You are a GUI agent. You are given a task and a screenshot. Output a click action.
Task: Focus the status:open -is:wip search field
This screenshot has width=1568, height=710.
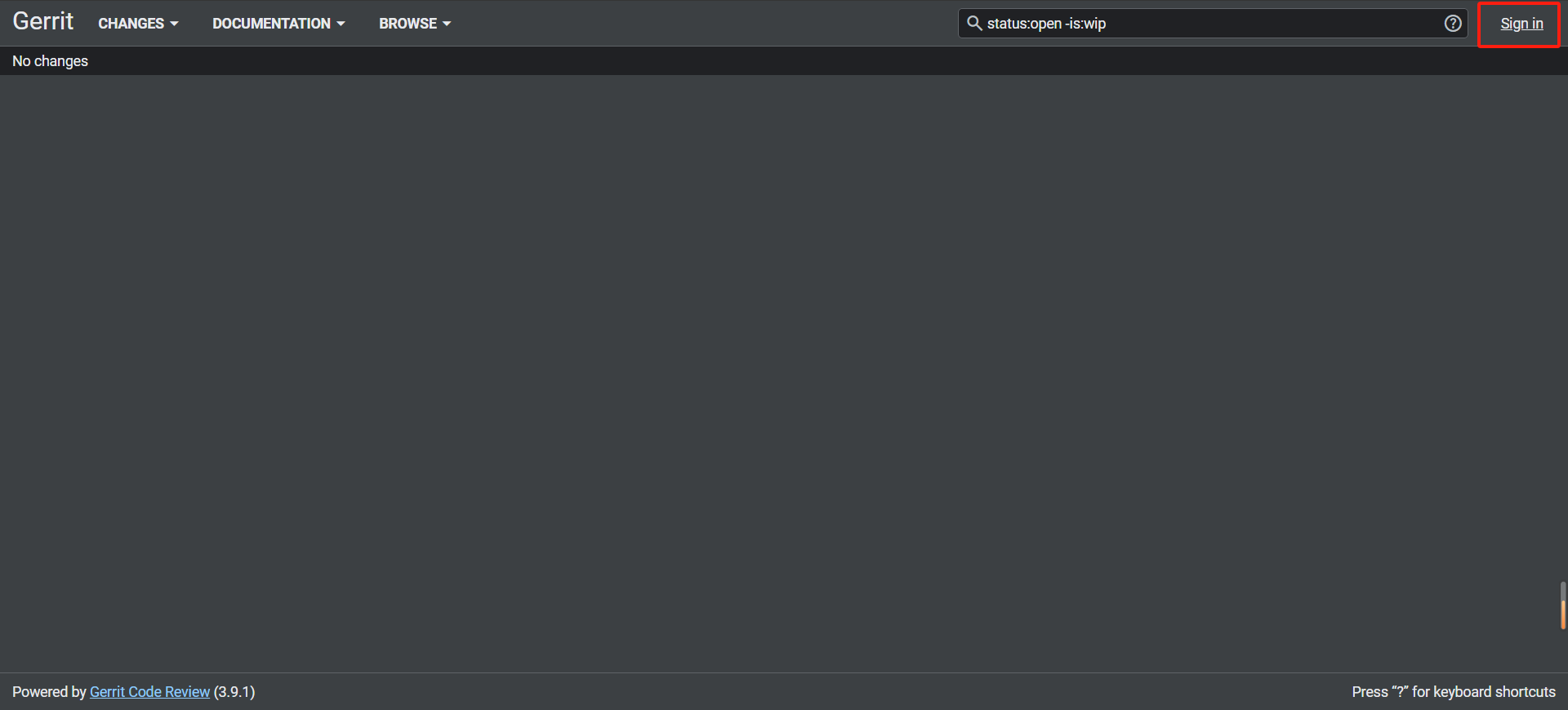pyautogui.click(x=1209, y=24)
